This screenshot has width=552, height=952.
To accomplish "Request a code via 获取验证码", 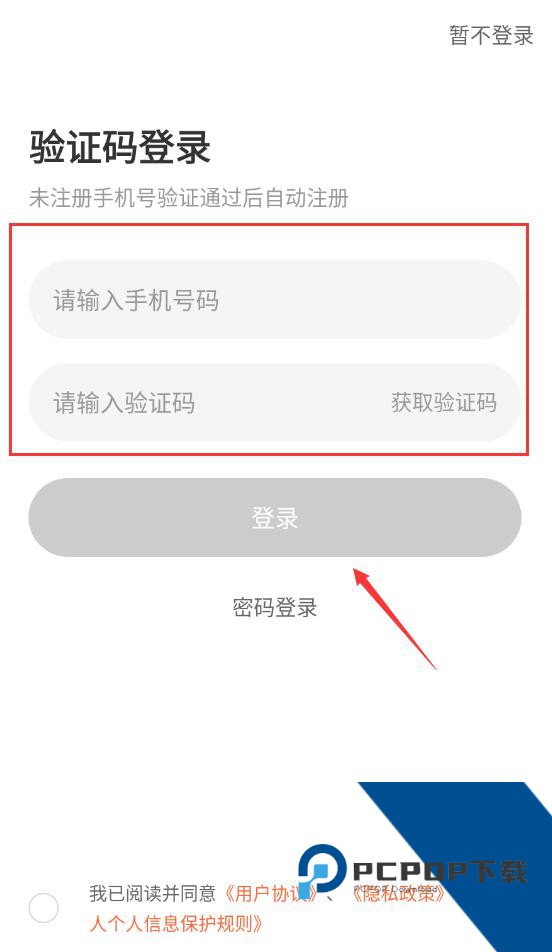I will pos(444,403).
